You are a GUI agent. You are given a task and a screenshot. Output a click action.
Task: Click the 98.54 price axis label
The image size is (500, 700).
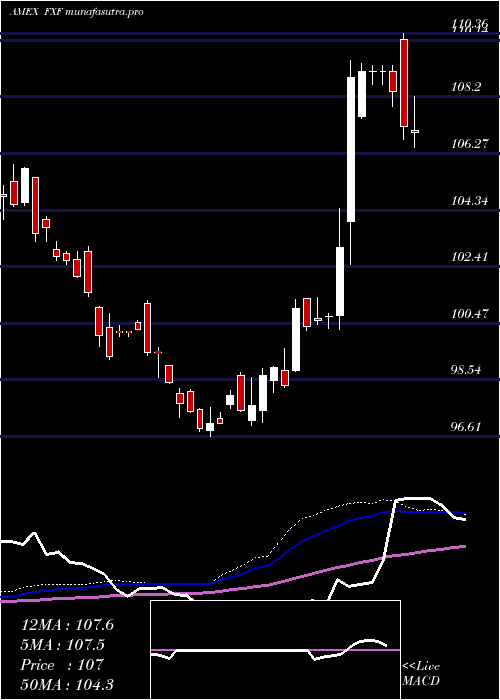pyautogui.click(x=467, y=370)
